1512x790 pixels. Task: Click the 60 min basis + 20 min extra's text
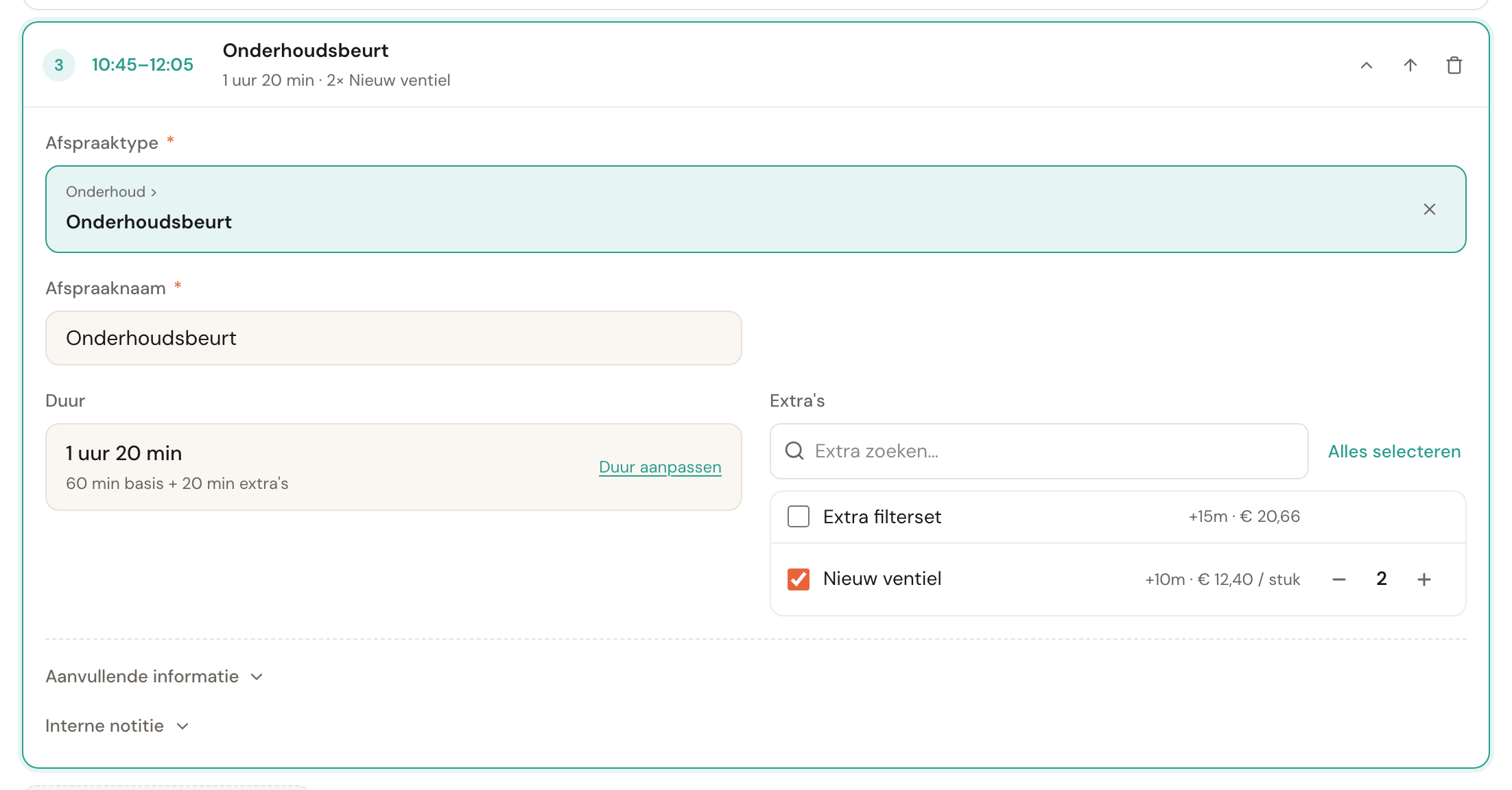pyautogui.click(x=177, y=483)
